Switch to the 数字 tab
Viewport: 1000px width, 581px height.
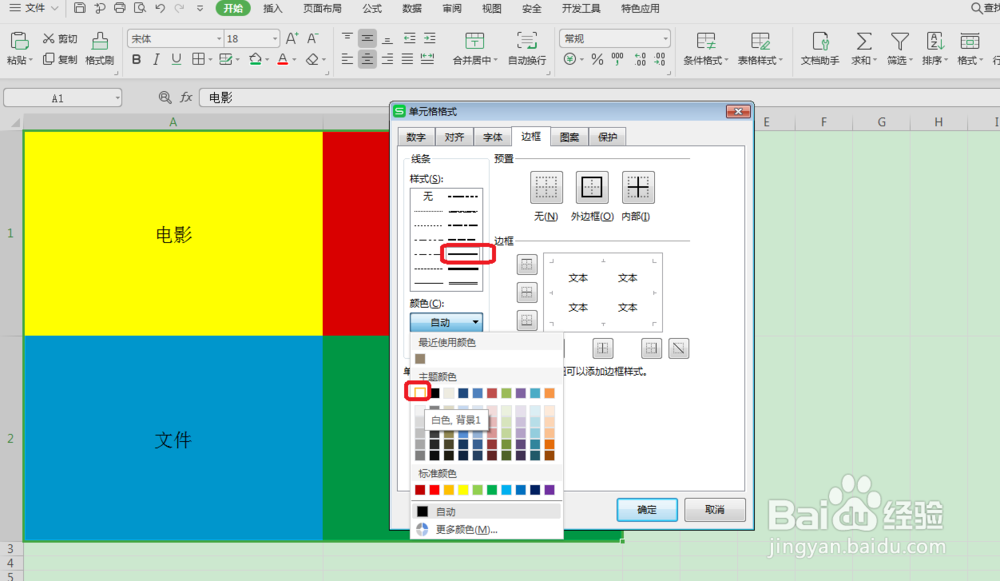416,137
